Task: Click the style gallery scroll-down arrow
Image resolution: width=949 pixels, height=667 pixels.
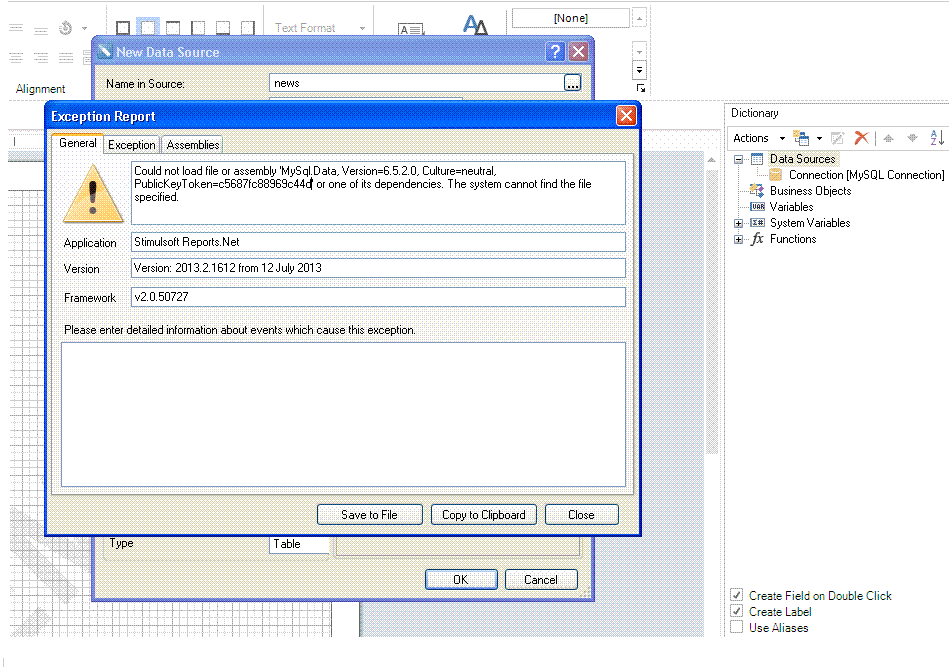Action: pos(639,51)
